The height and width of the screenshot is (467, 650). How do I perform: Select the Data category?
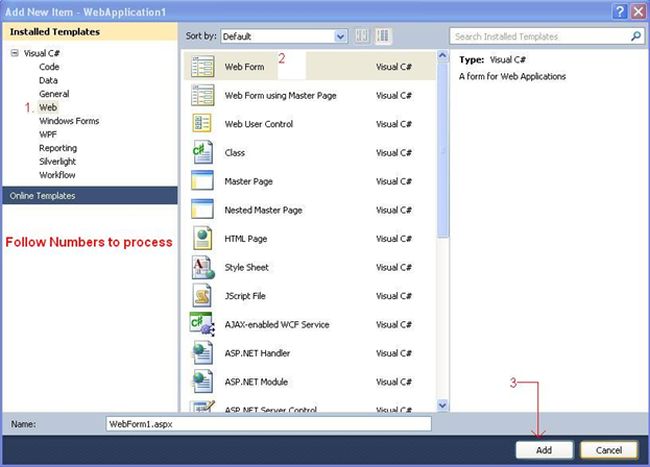[48, 80]
